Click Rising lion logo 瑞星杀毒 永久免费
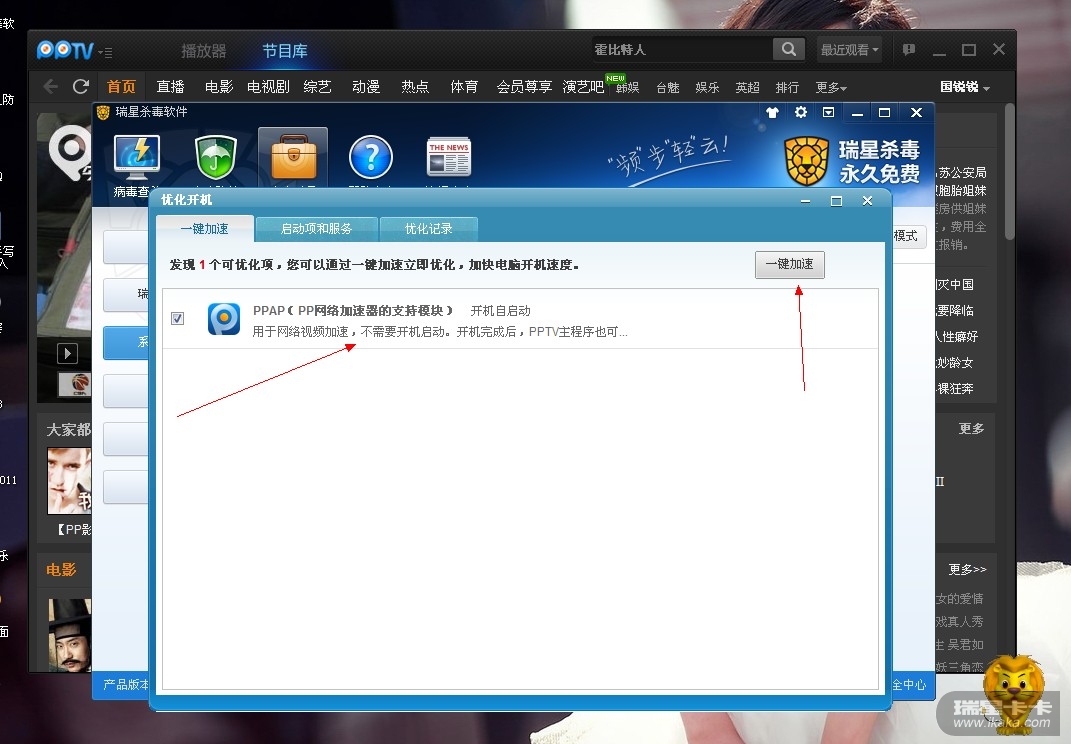This screenshot has width=1071, height=744. [x=852, y=161]
